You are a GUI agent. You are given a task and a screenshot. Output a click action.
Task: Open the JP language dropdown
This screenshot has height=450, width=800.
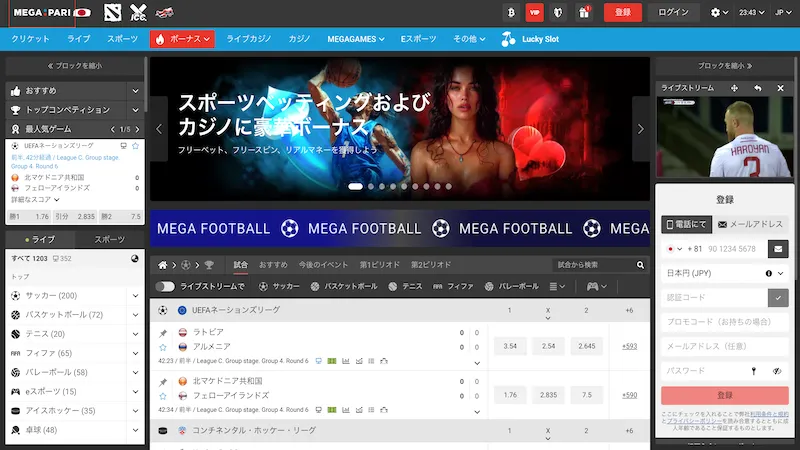click(783, 12)
